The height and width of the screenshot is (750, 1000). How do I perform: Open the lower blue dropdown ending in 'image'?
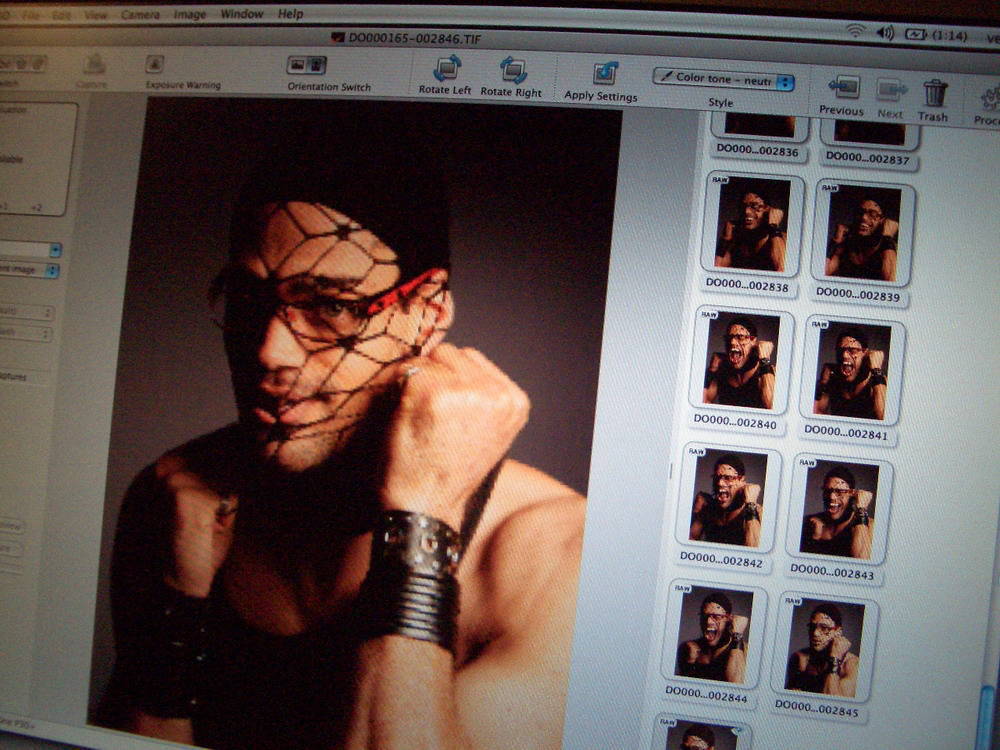(53, 270)
